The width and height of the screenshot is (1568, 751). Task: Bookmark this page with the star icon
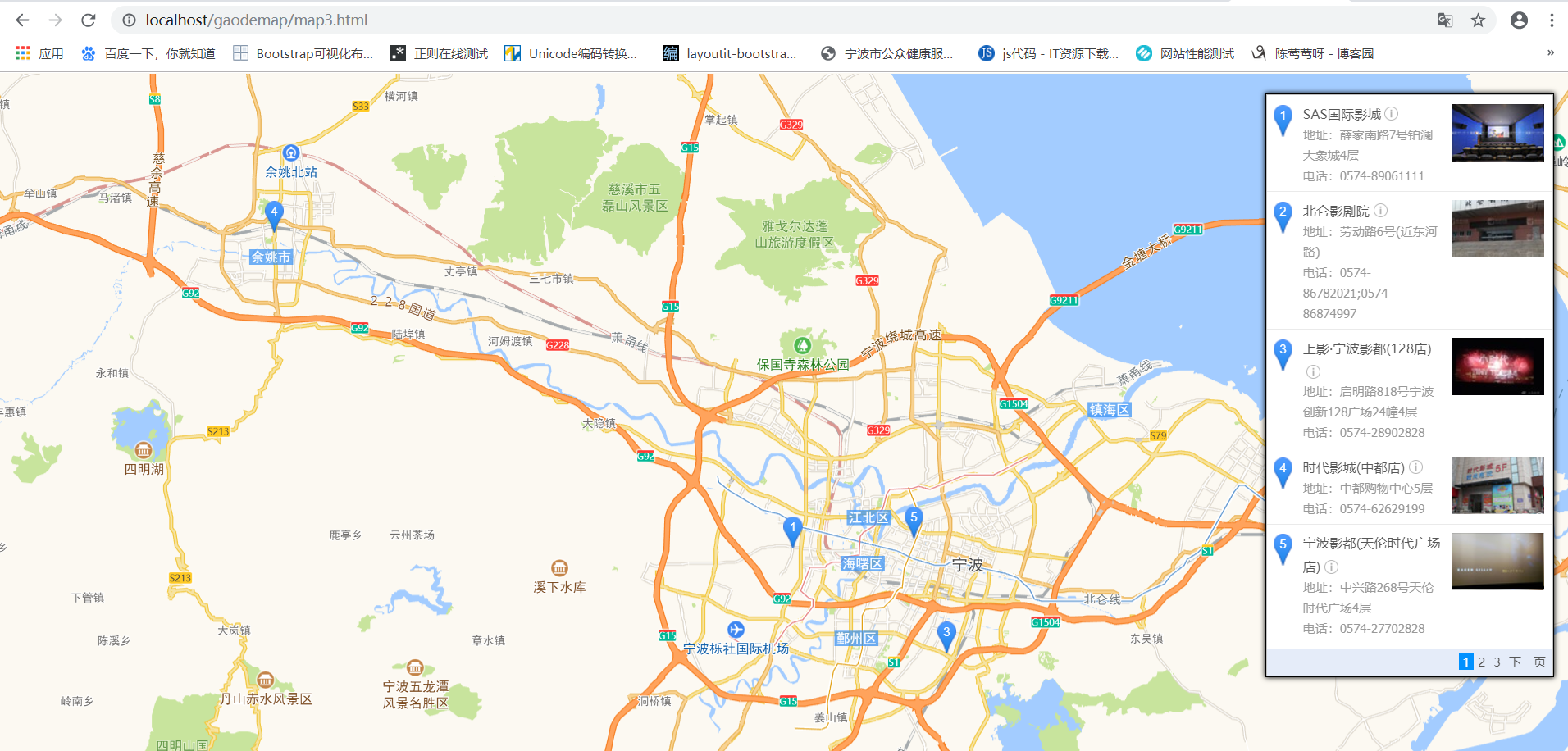[1478, 20]
